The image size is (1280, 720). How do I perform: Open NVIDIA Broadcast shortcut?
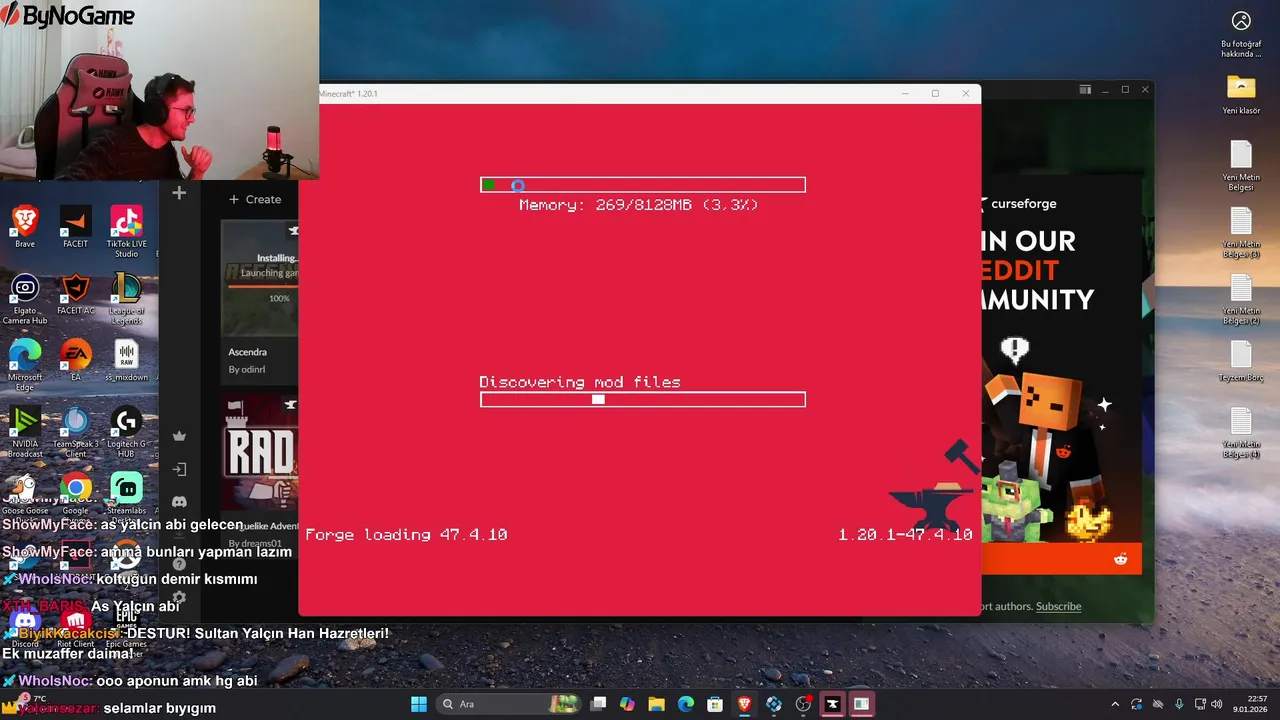pos(25,433)
